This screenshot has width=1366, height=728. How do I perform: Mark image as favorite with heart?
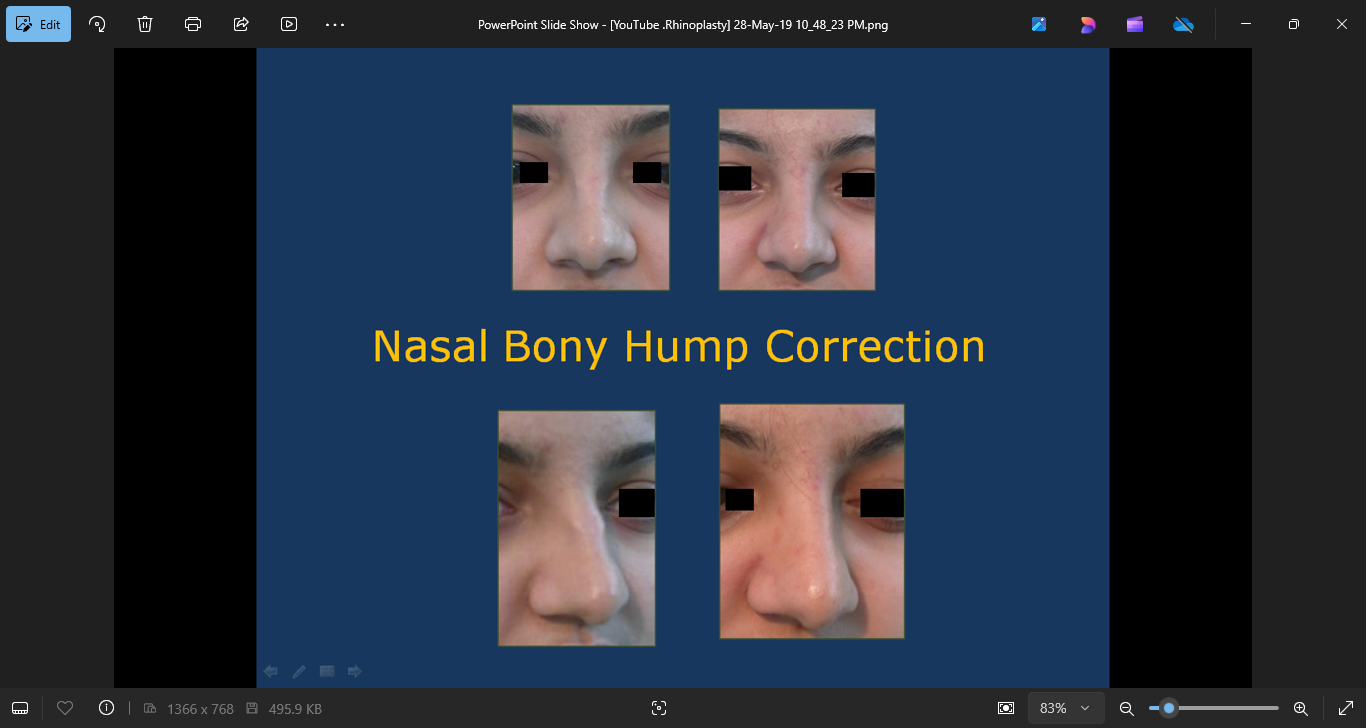(65, 708)
